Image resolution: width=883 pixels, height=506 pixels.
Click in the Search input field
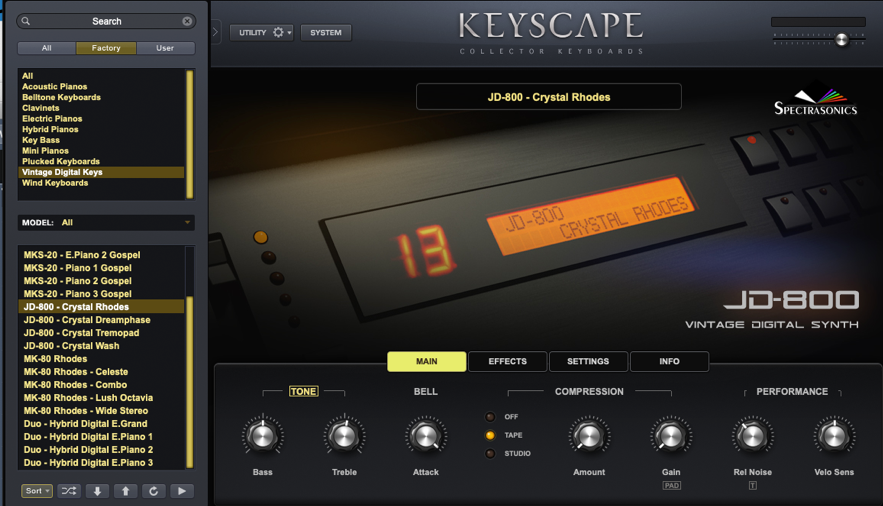tap(106, 21)
